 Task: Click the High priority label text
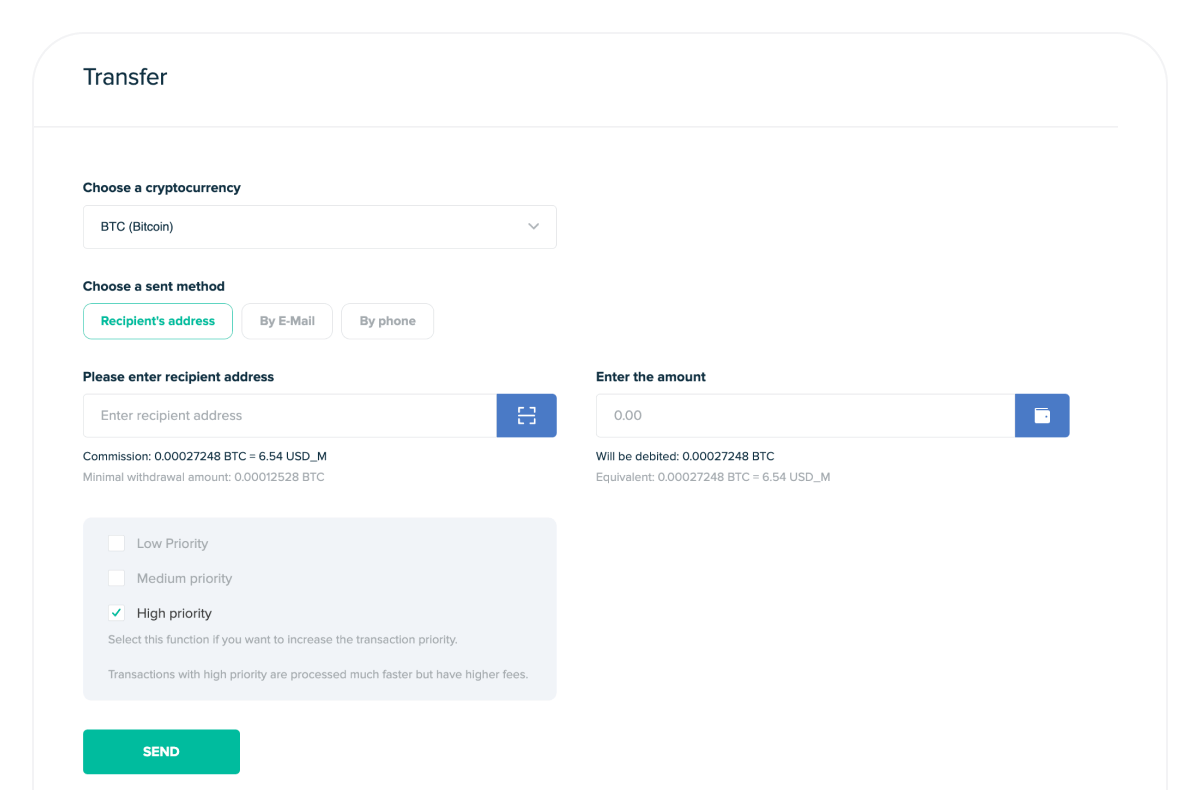coord(174,613)
